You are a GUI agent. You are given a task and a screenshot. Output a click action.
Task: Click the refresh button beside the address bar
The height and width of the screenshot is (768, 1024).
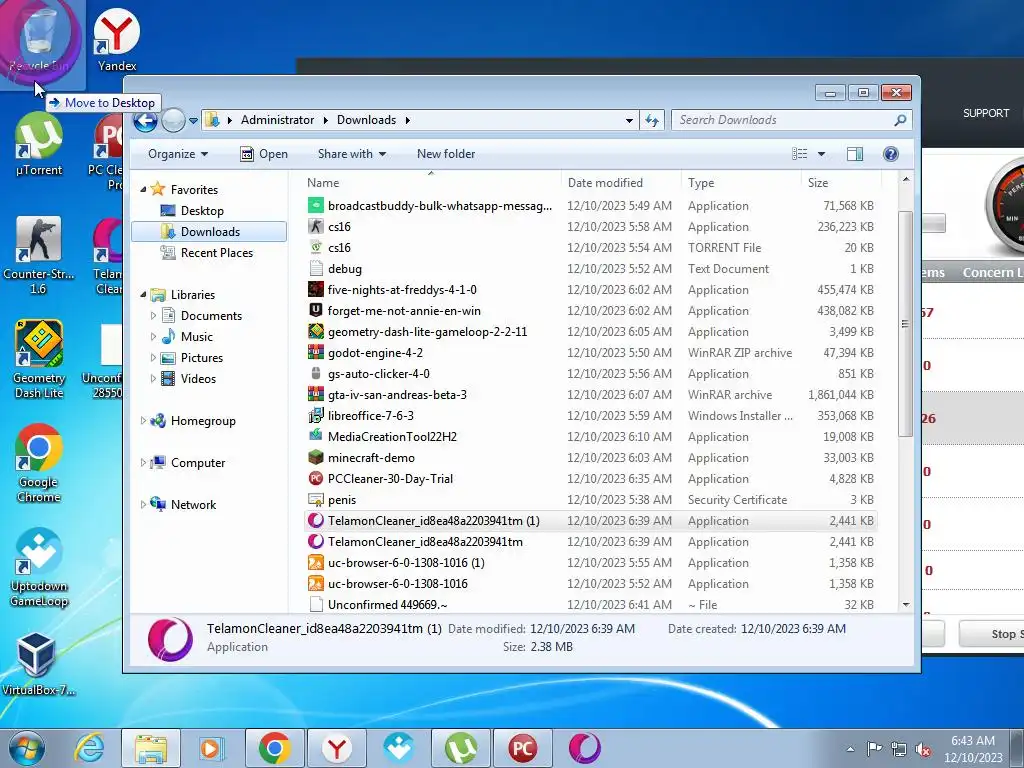point(652,120)
